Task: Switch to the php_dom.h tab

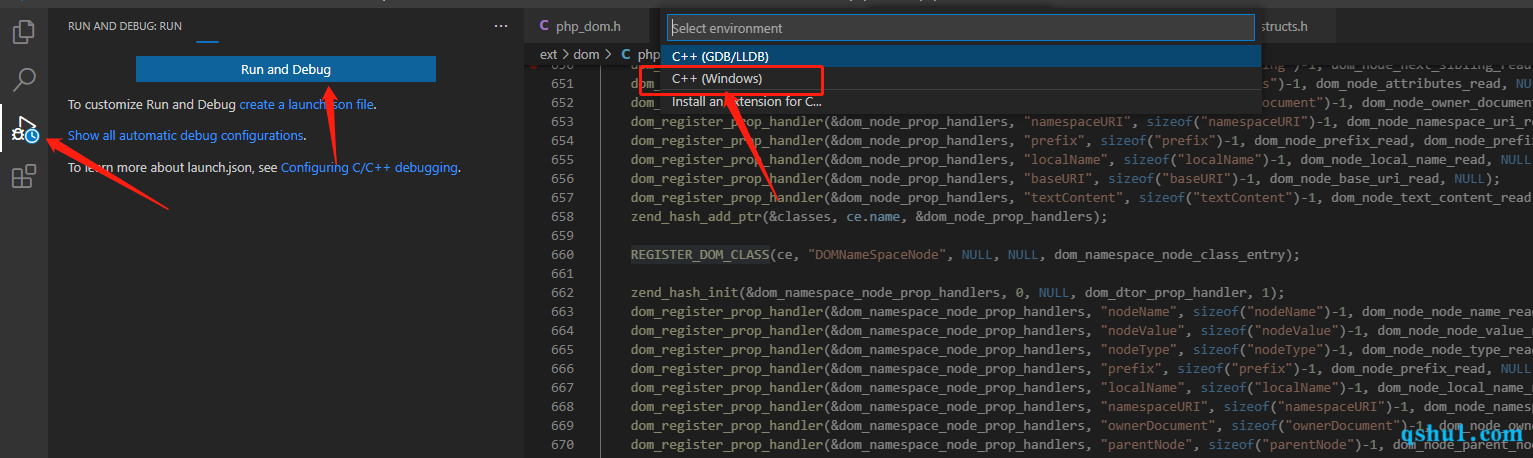Action: pyautogui.click(x=588, y=26)
